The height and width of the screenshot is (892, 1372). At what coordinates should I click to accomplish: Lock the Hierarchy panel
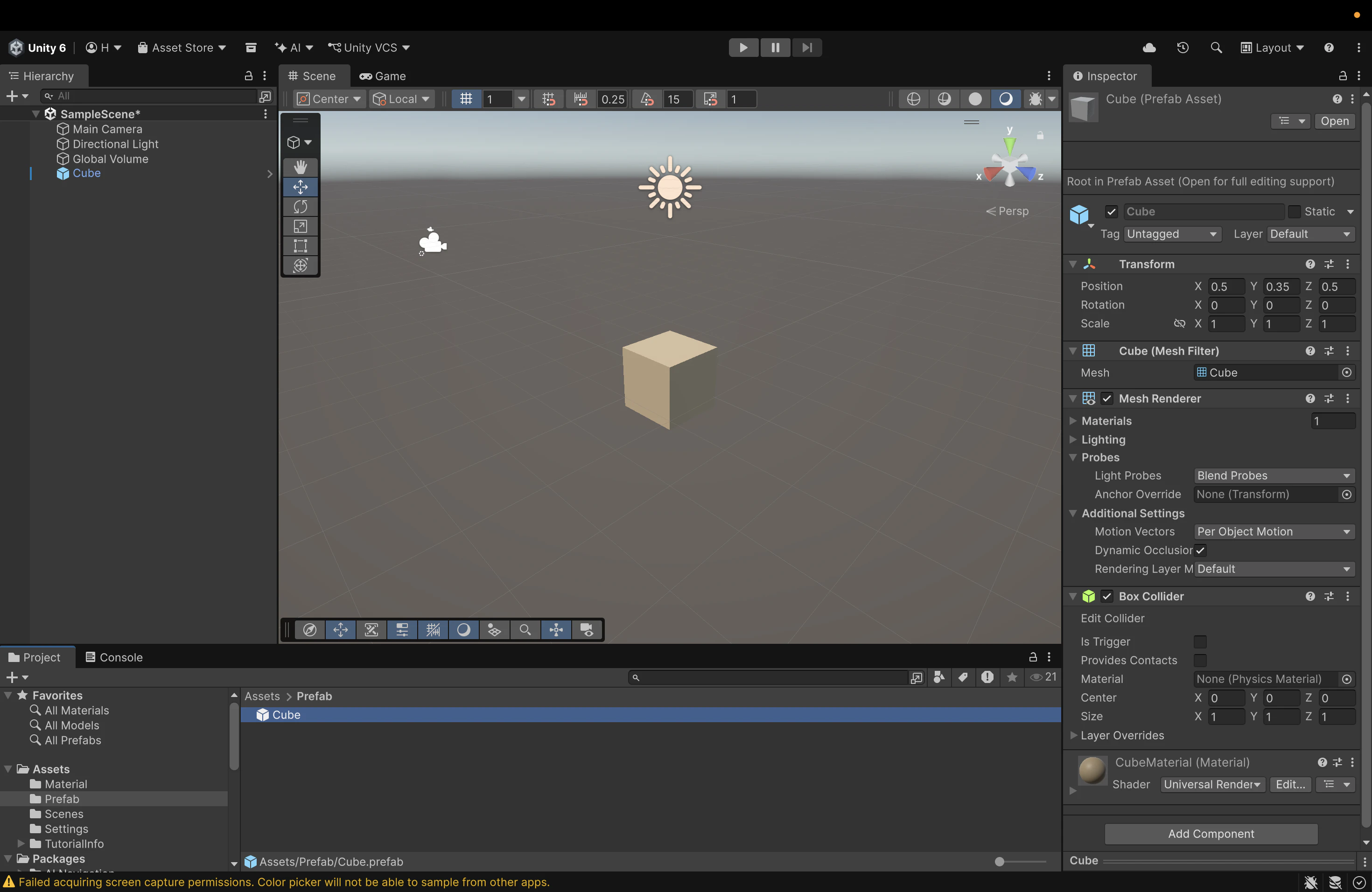[248, 76]
